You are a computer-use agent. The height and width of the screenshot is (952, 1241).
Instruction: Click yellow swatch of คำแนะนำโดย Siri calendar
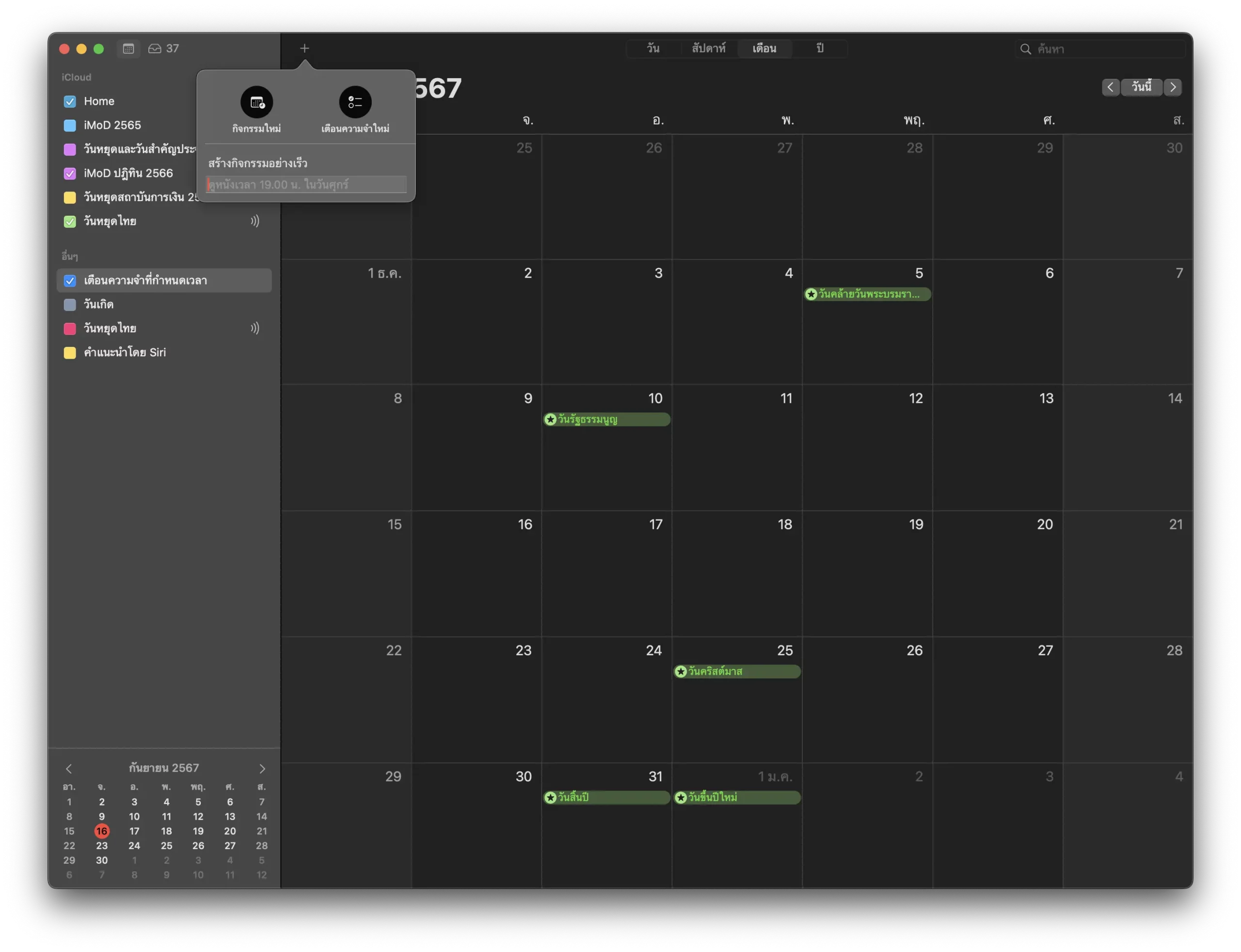[x=70, y=353]
